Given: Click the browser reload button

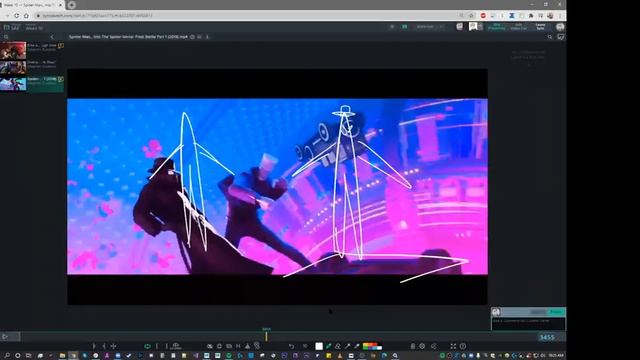Looking at the screenshot, I should click(x=16, y=16).
